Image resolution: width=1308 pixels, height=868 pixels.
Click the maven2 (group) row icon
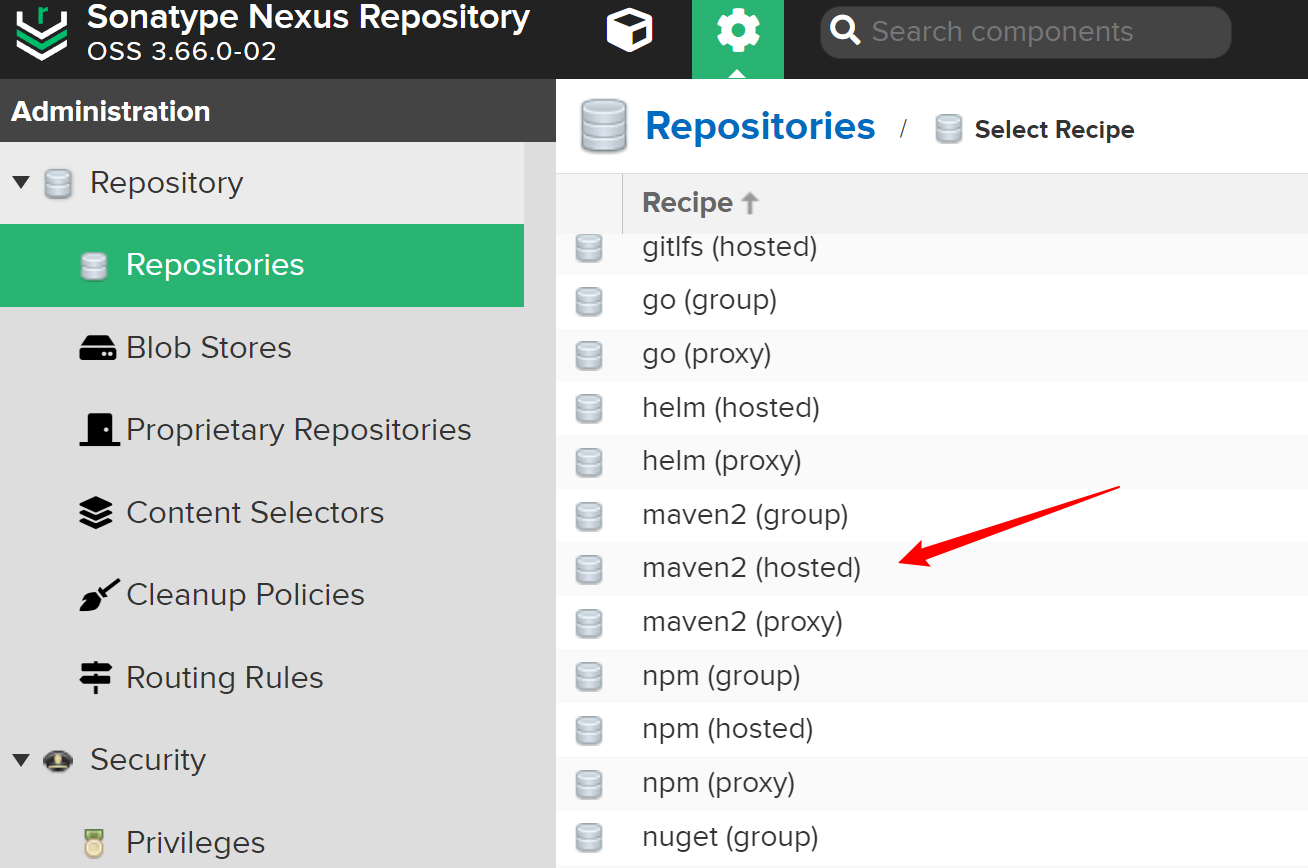(590, 516)
